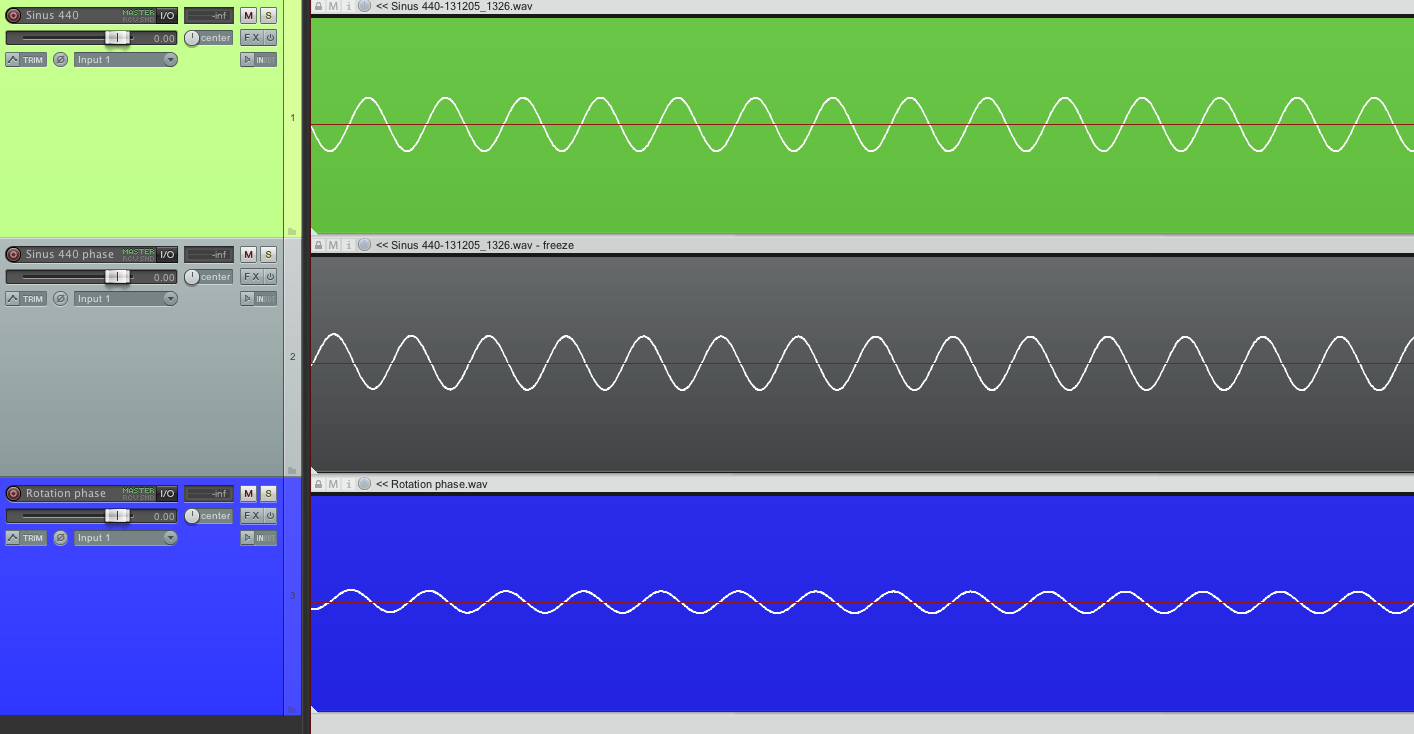Open the Input 1 dropdown on track 1
The image size is (1414, 734).
(x=126, y=60)
